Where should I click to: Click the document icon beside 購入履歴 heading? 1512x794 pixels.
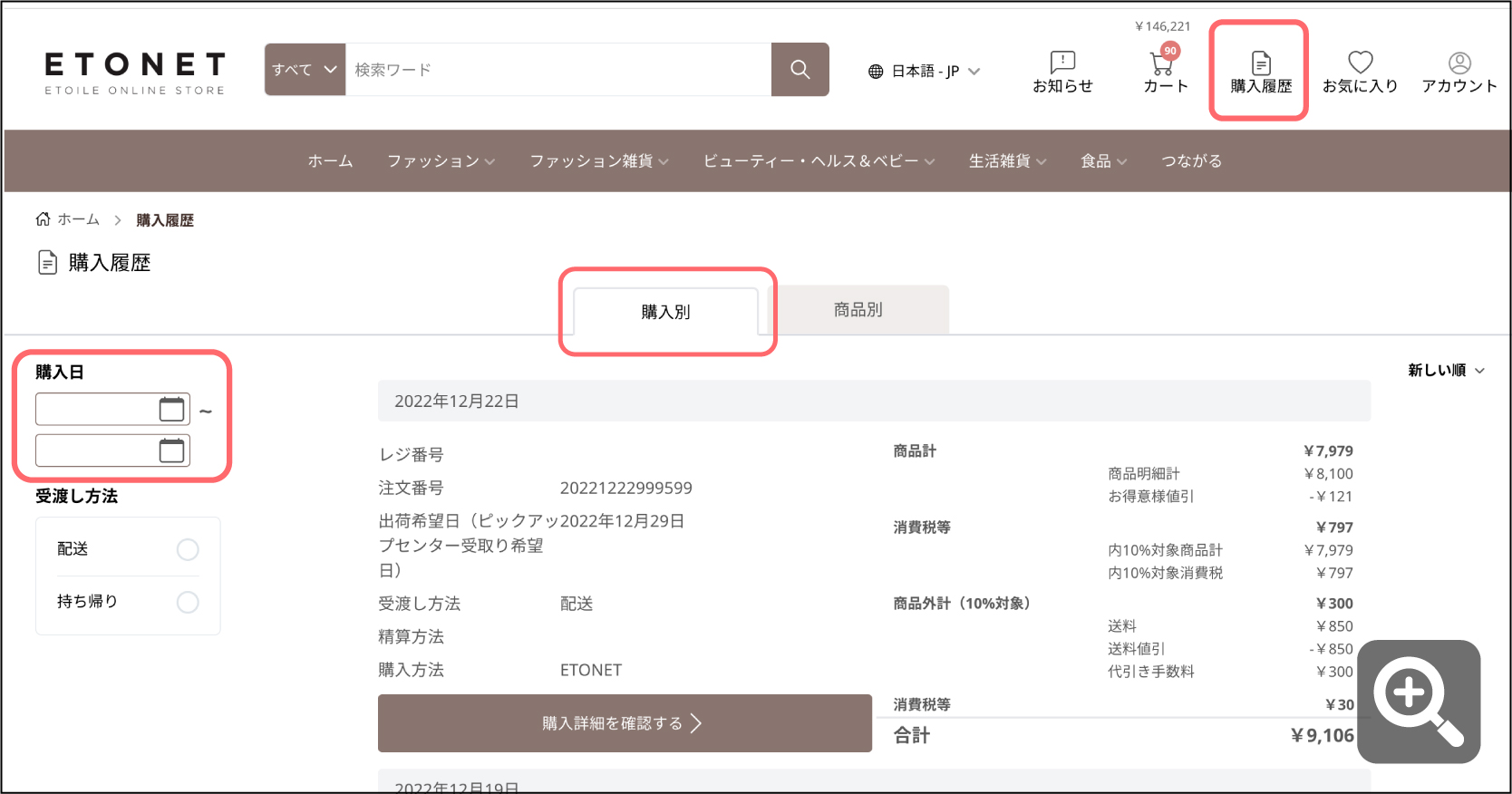tap(47, 263)
